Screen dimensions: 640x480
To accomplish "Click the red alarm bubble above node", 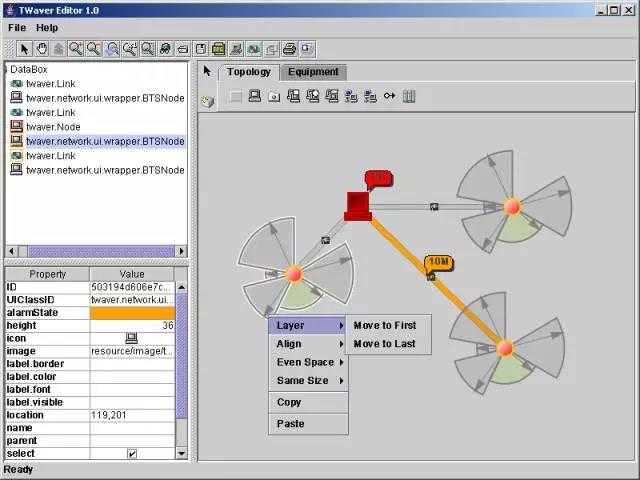I will 379,179.
